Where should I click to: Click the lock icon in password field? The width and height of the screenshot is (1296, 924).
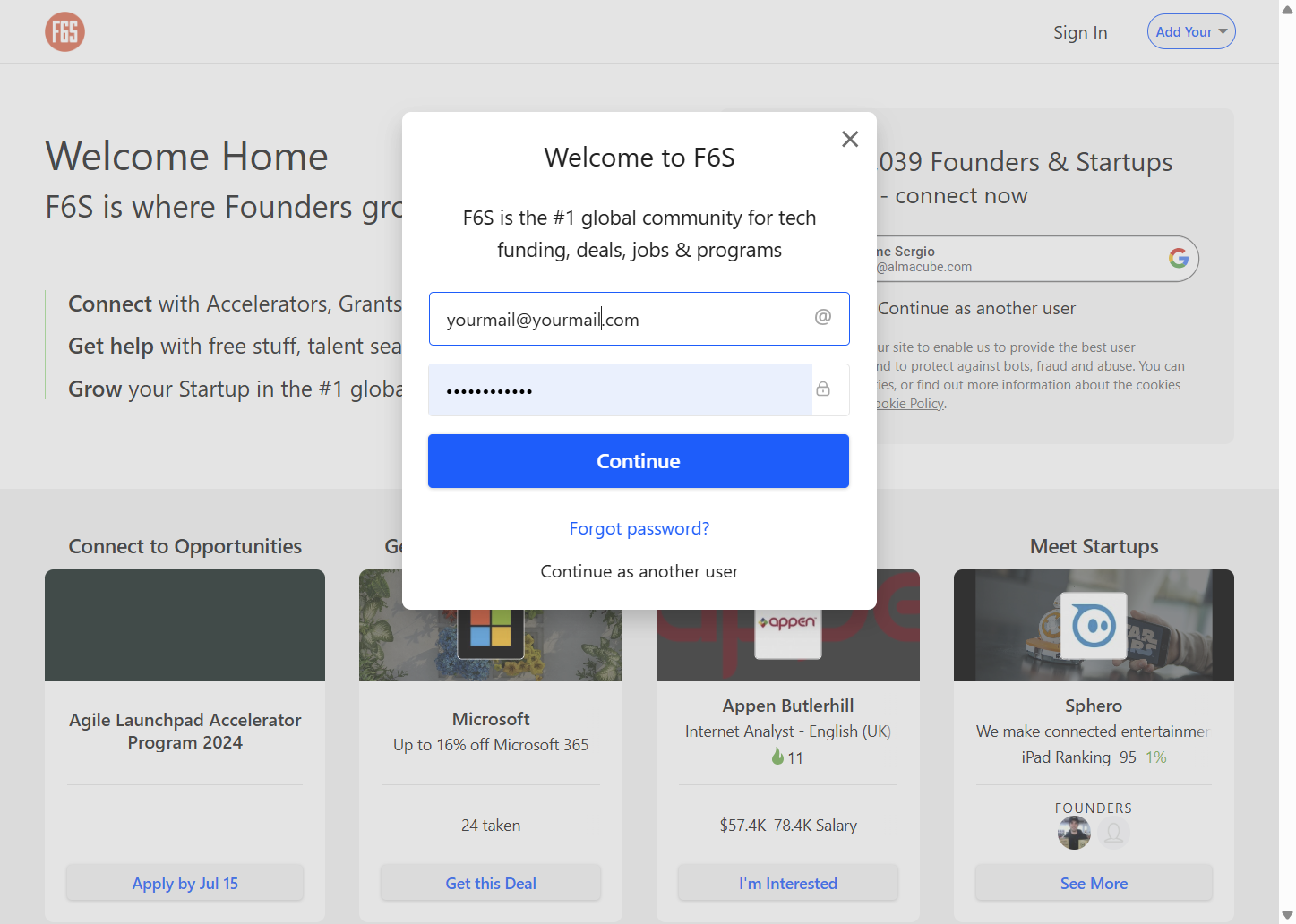[823, 389]
